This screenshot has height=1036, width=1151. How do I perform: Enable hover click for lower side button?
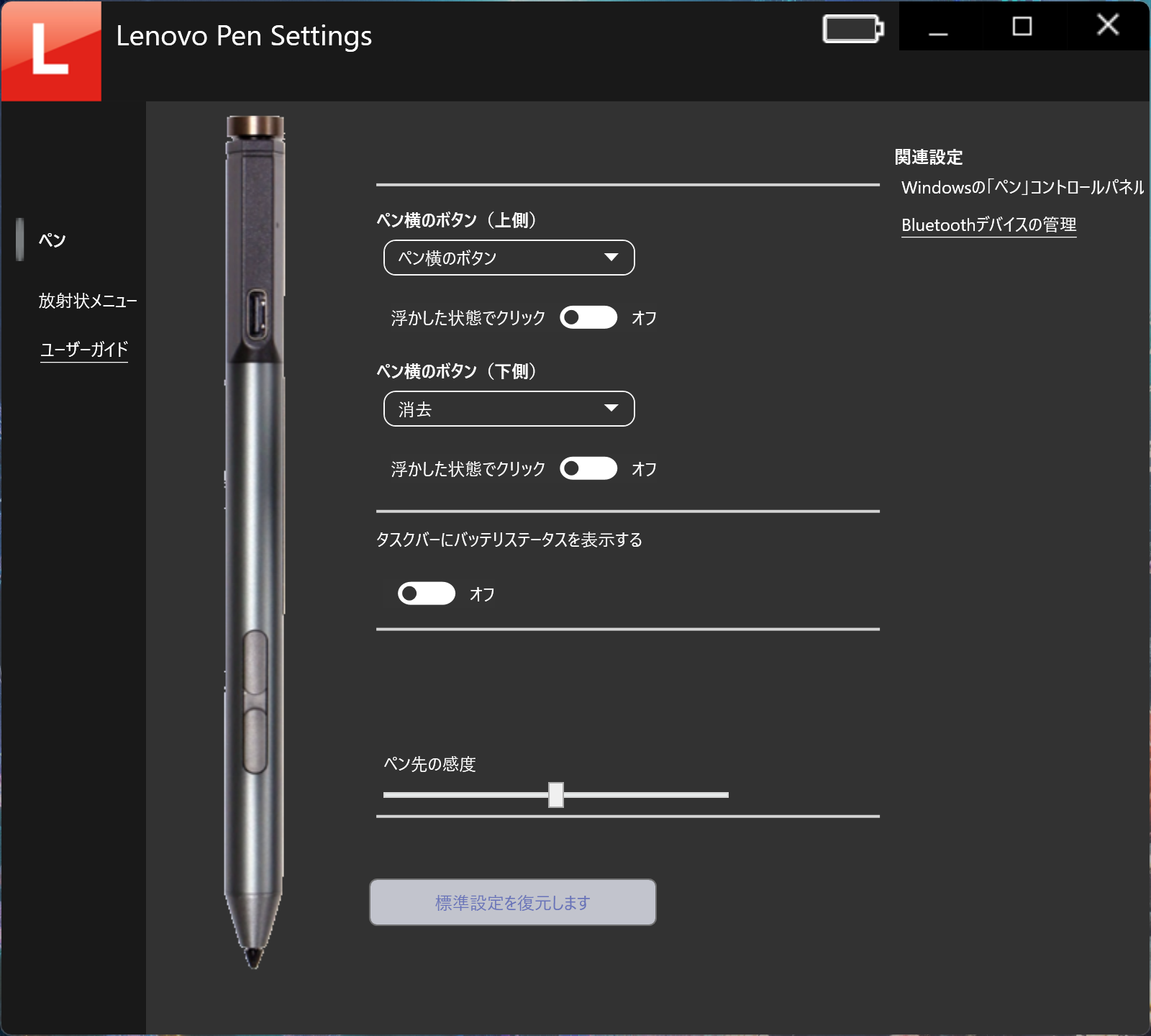click(588, 468)
